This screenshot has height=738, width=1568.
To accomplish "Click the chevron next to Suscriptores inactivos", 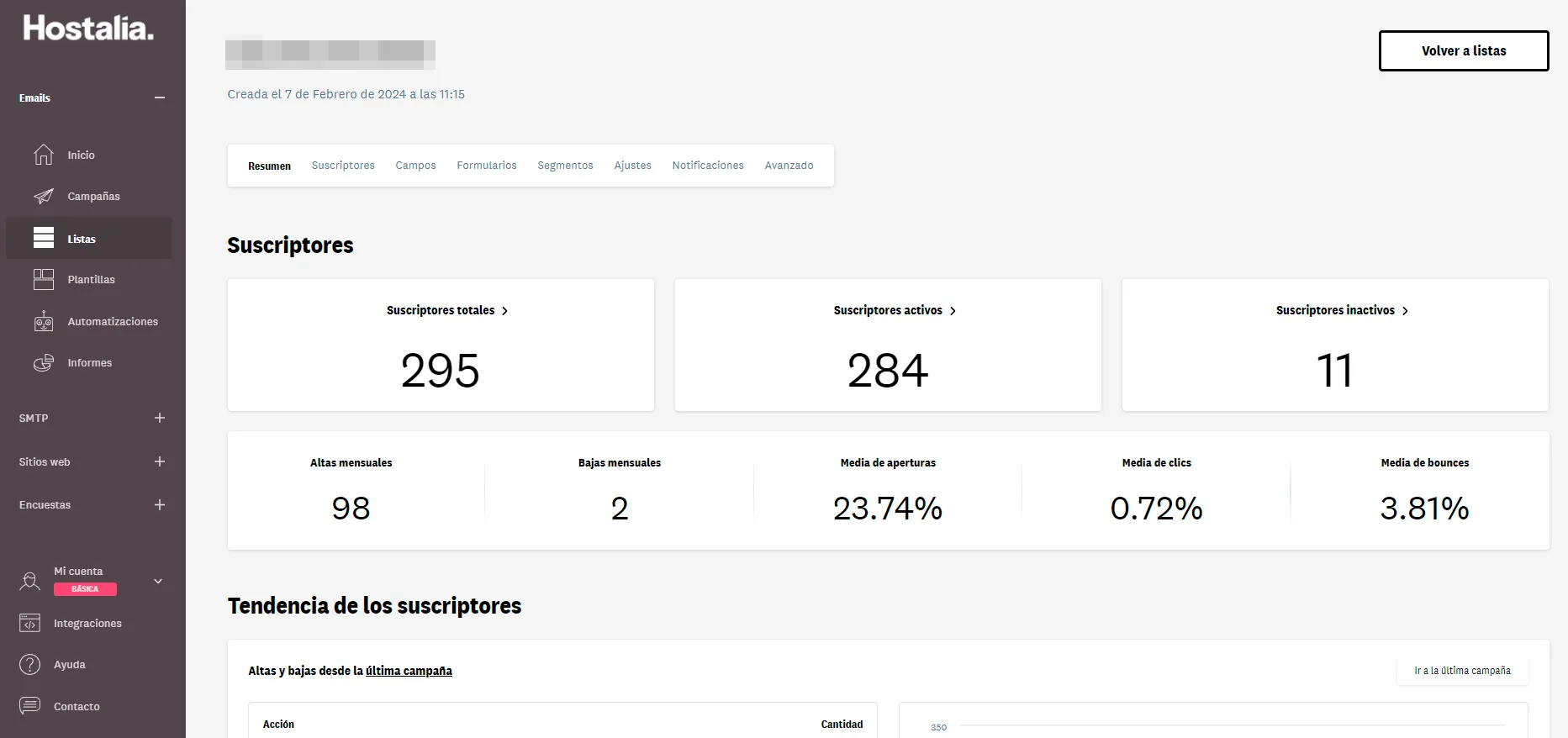I will coord(1405,311).
